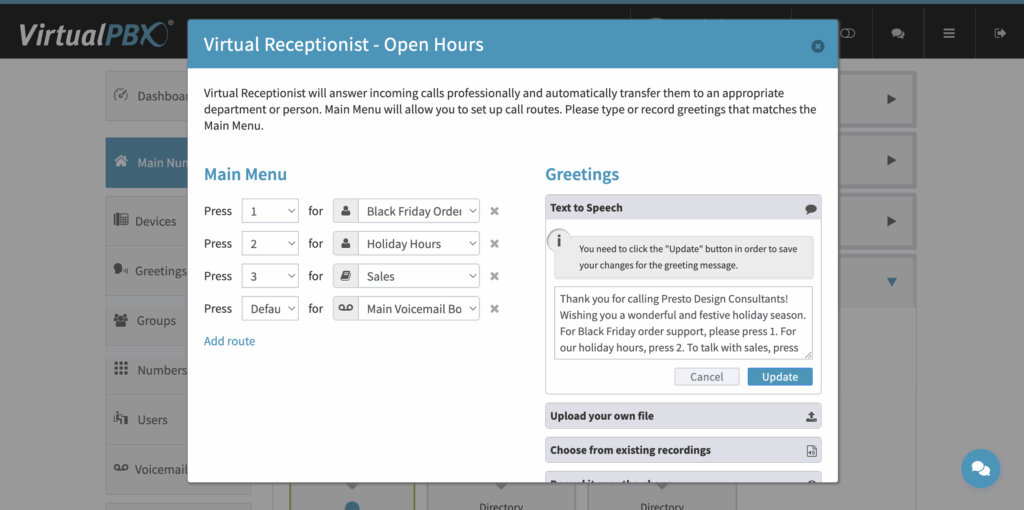The image size is (1024, 510).
Task: Click the audio file icon on existing recordings
Action: click(811, 451)
